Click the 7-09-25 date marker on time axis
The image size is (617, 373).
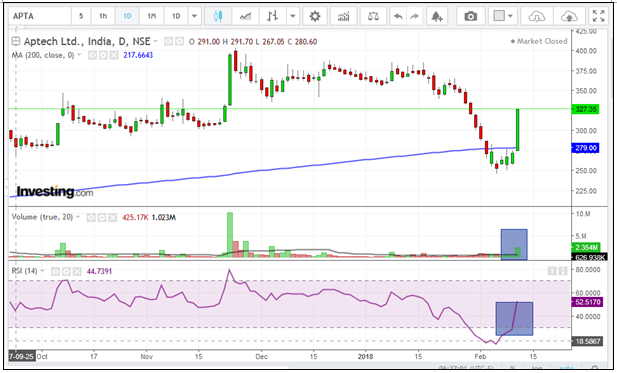pyautogui.click(x=22, y=356)
